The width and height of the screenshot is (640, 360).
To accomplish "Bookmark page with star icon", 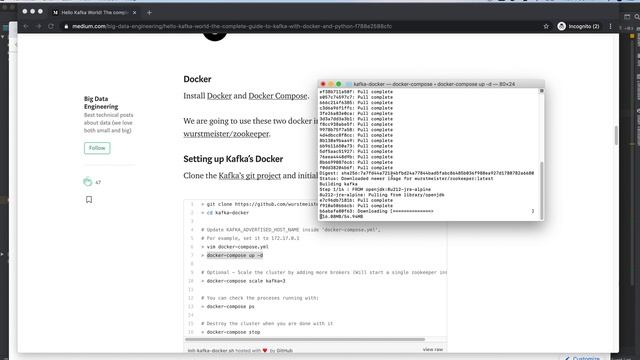I will tap(546, 26).
